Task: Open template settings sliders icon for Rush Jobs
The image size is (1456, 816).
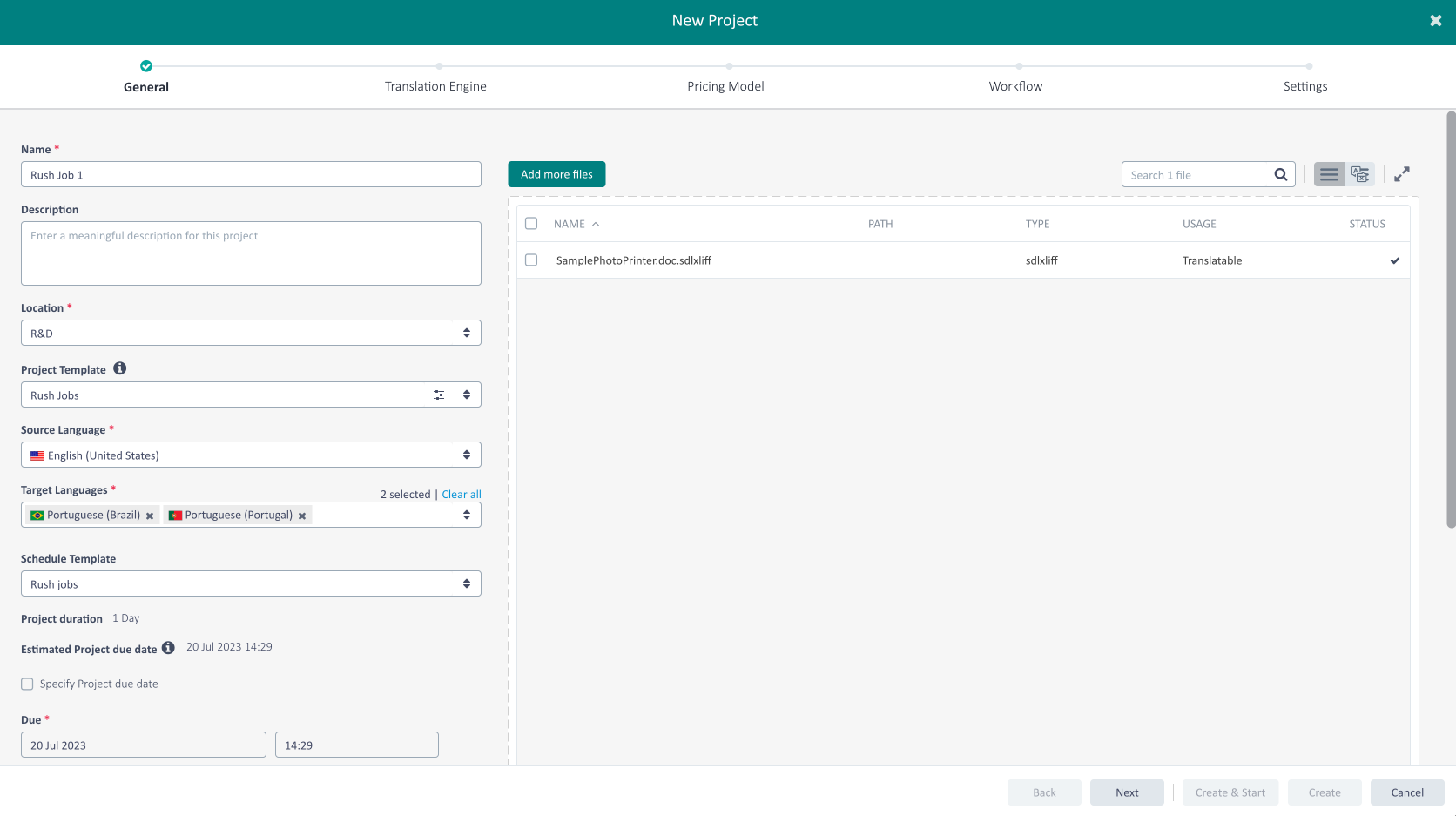Action: click(x=439, y=395)
